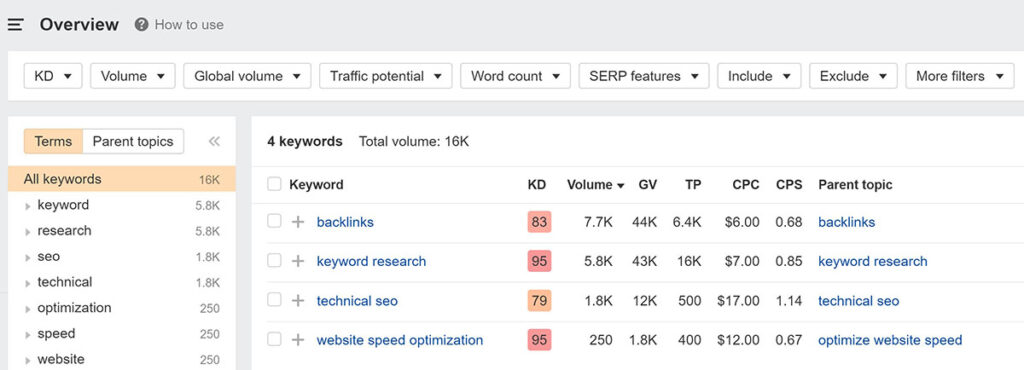This screenshot has height=370, width=1024.
Task: Sort by the Volume column arrow
Action: [x=620, y=185]
